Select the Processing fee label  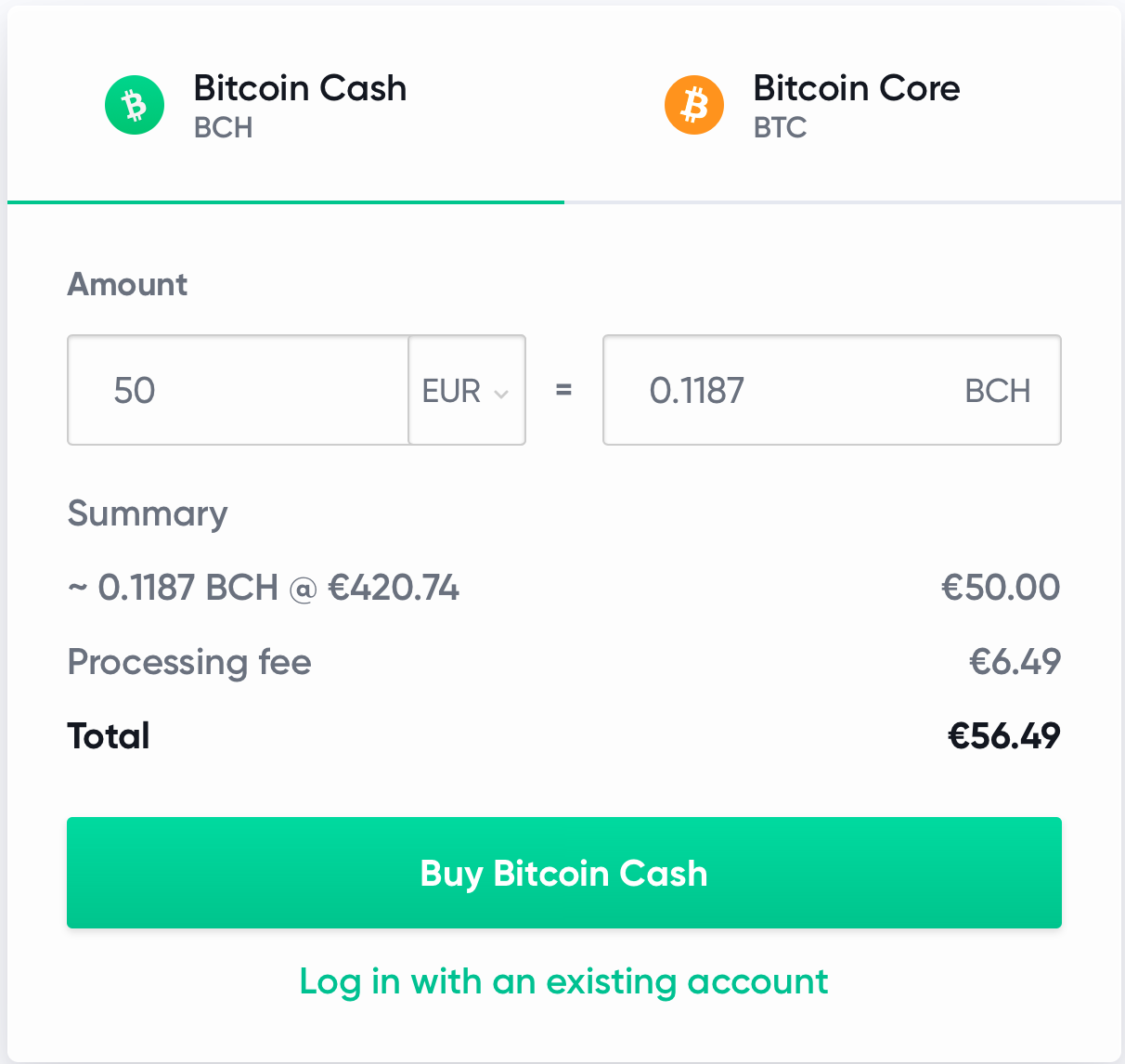tap(189, 662)
